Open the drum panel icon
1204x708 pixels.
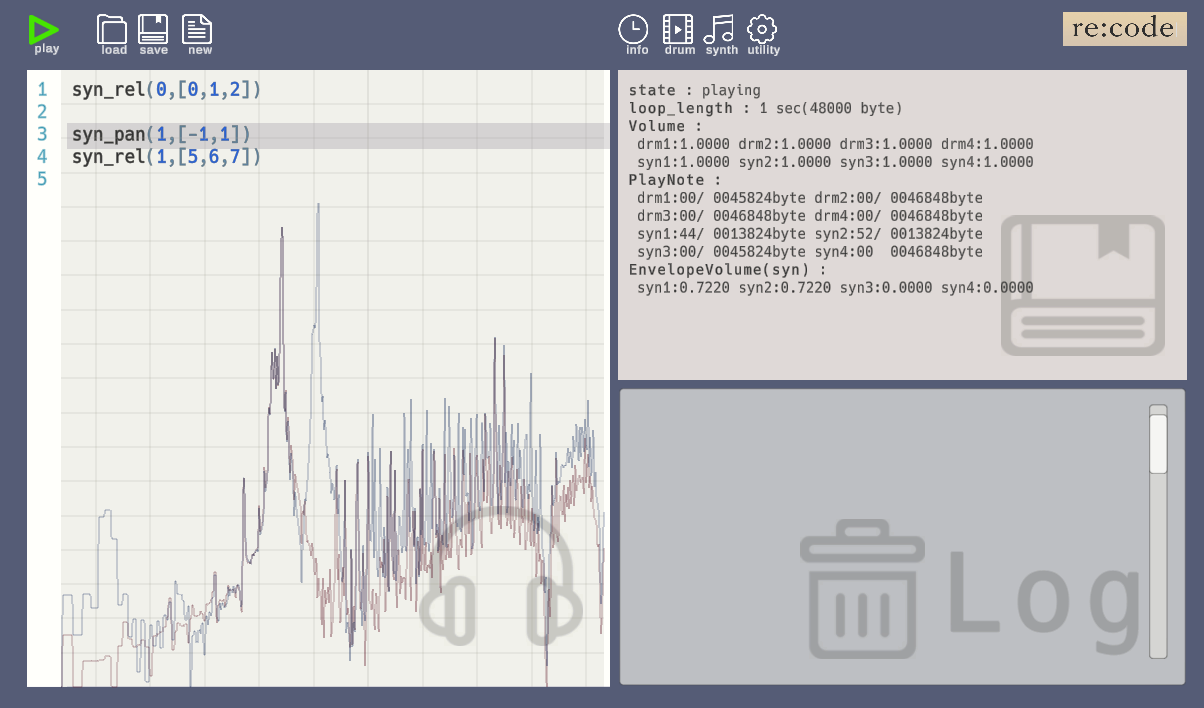[x=678, y=34]
